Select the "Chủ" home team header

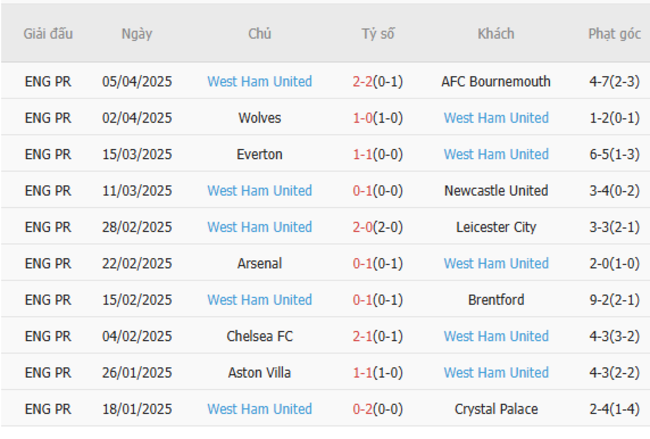pyautogui.click(x=260, y=34)
